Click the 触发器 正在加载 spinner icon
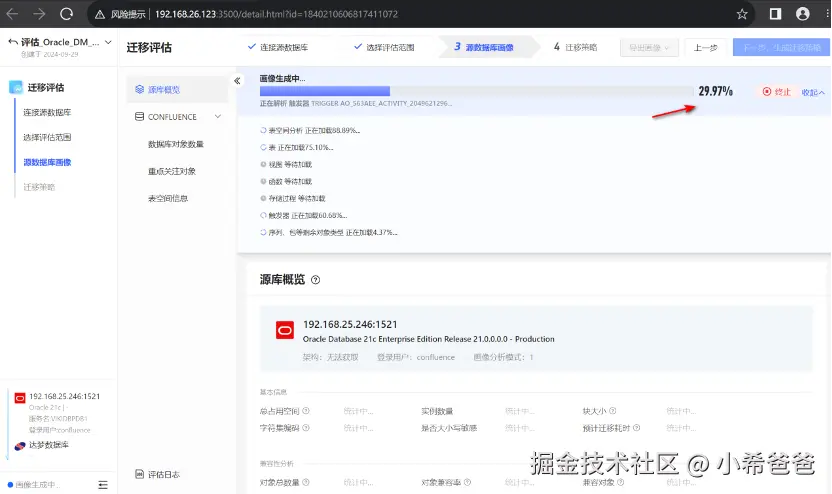This screenshot has height=494, width=832. coord(263,215)
